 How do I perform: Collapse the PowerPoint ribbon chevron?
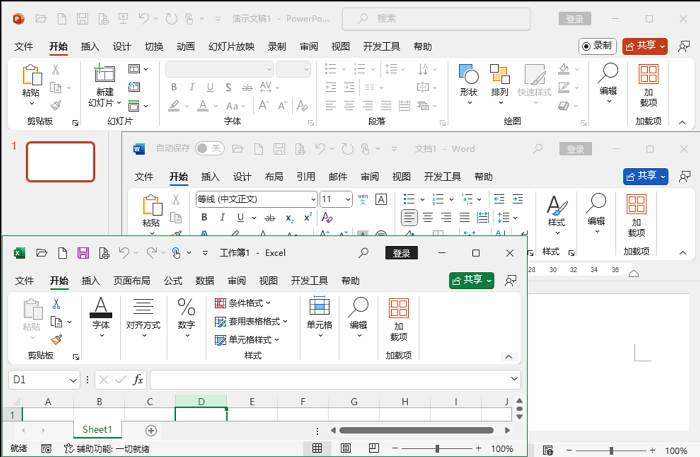682,122
